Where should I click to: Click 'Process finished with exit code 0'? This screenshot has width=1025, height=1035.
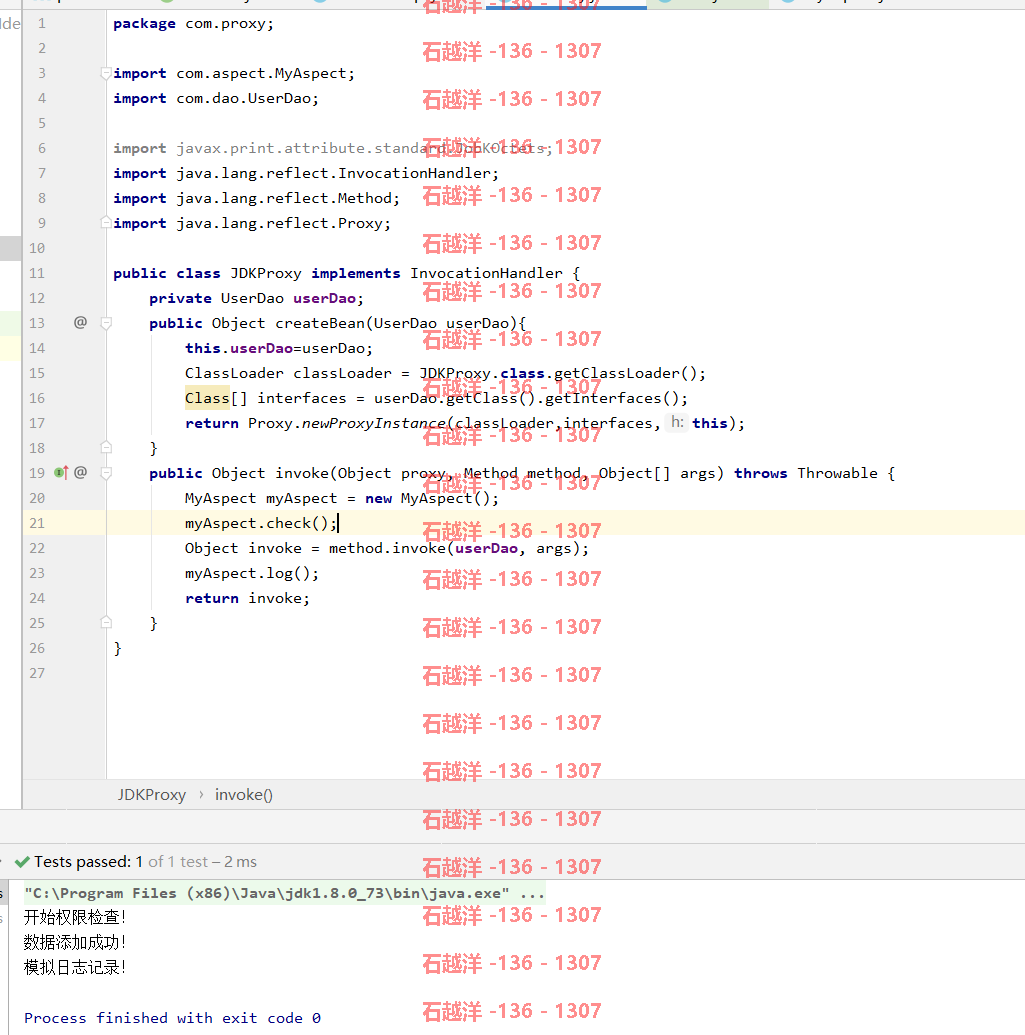(172, 1018)
